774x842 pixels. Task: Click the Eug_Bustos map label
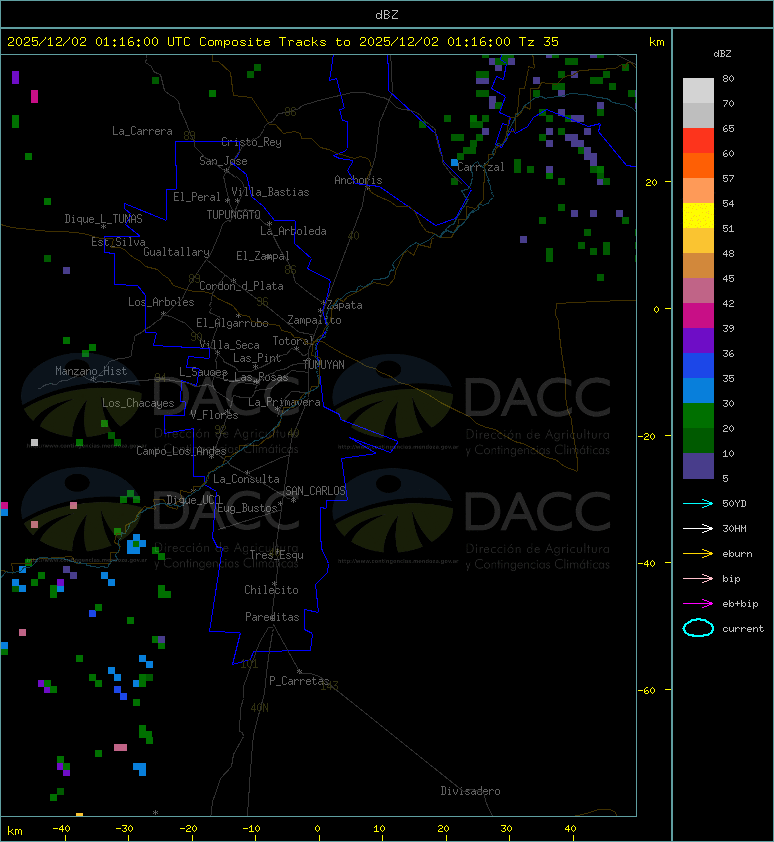point(247,508)
